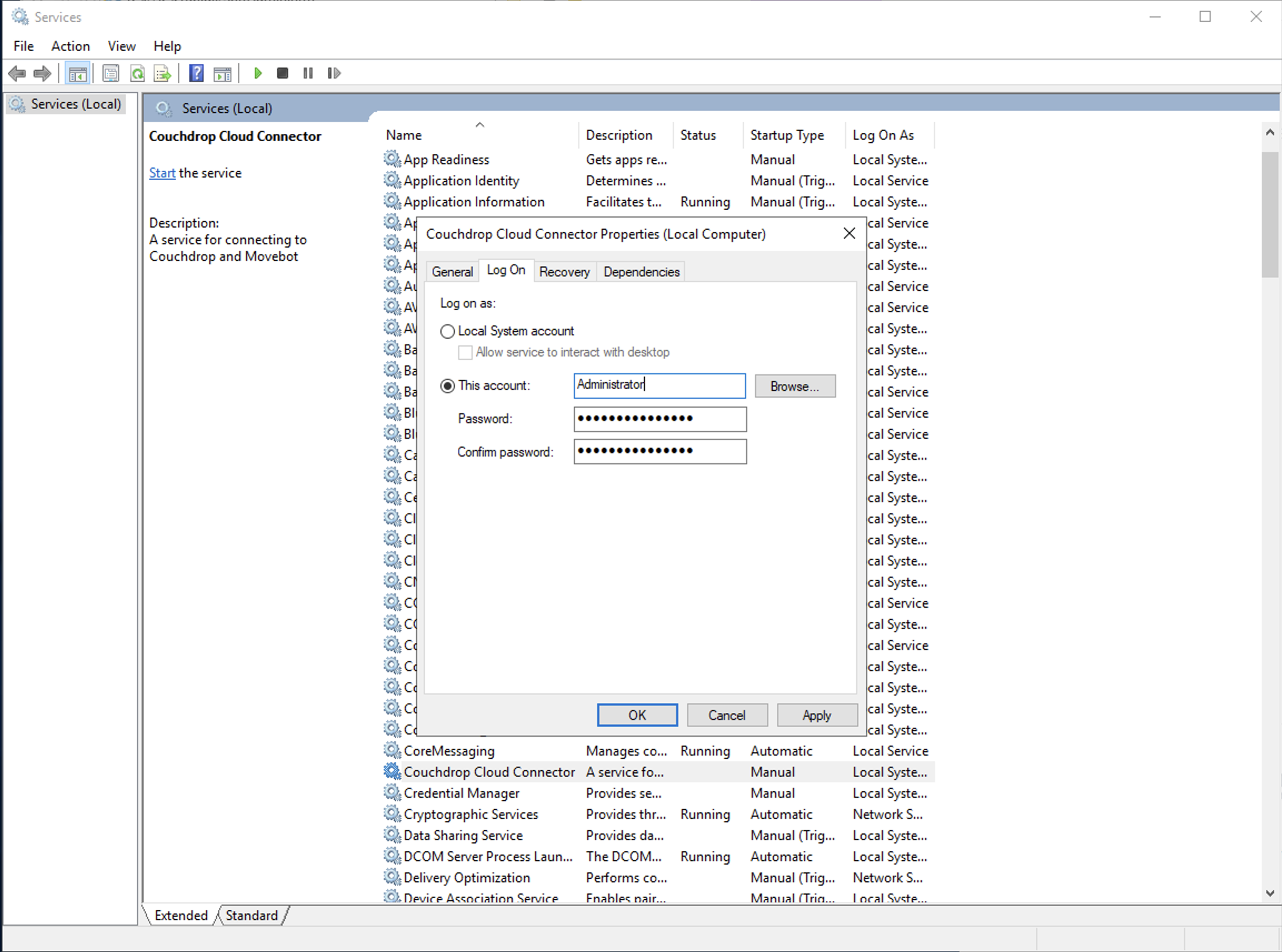Click the vertical scrollbar thumb

click(x=1270, y=215)
